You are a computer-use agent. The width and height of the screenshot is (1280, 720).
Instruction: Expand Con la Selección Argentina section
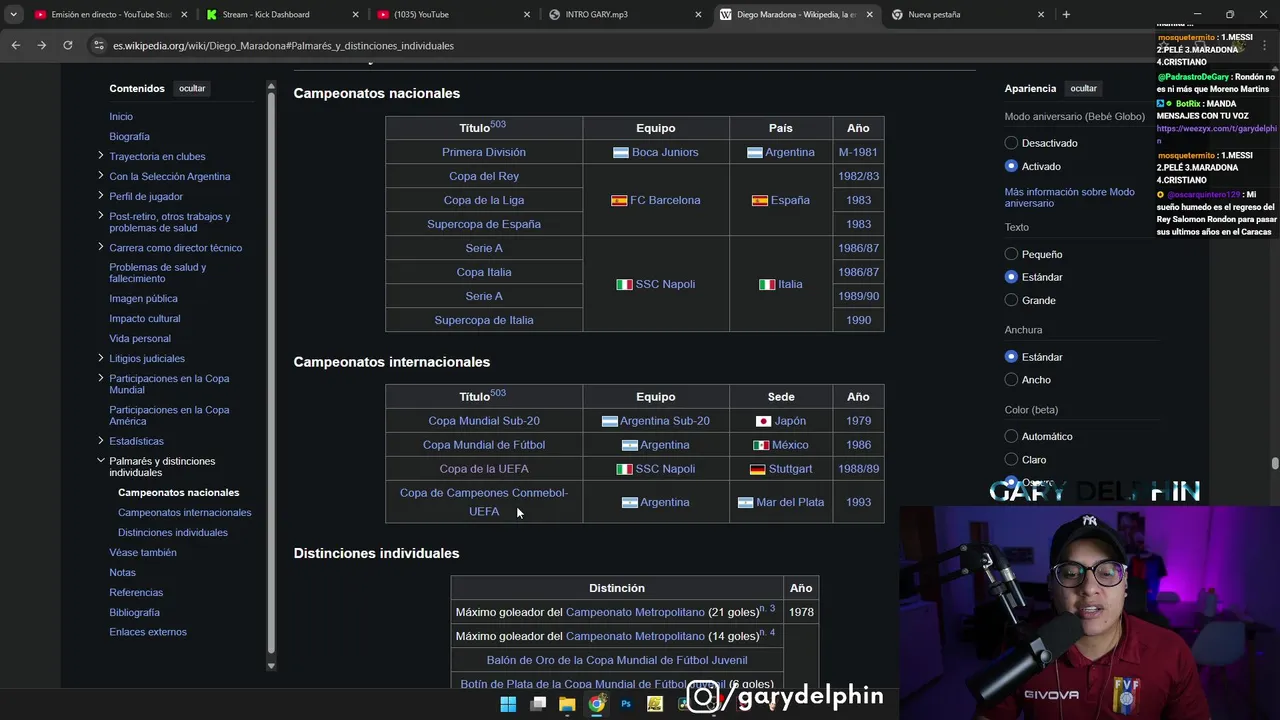click(x=100, y=176)
